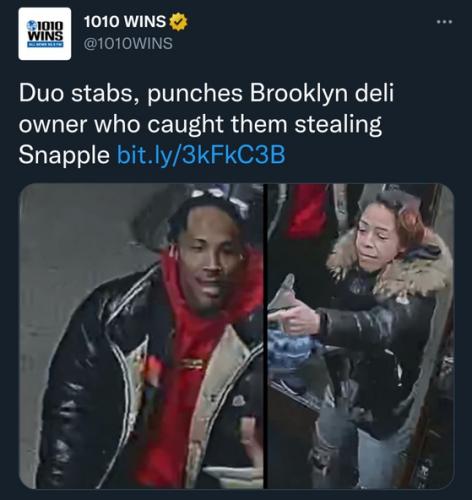
Task: Click the 1010 WINS display name
Action: [125, 22]
